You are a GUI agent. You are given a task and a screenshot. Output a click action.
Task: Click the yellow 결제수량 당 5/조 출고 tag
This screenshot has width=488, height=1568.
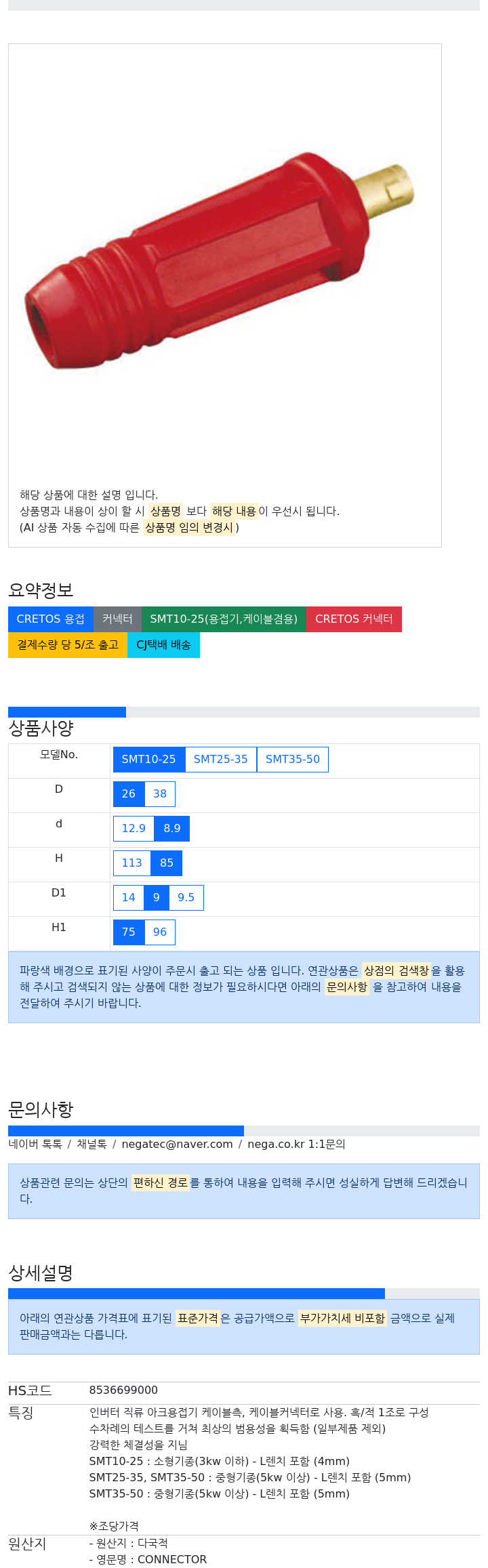coord(68,645)
